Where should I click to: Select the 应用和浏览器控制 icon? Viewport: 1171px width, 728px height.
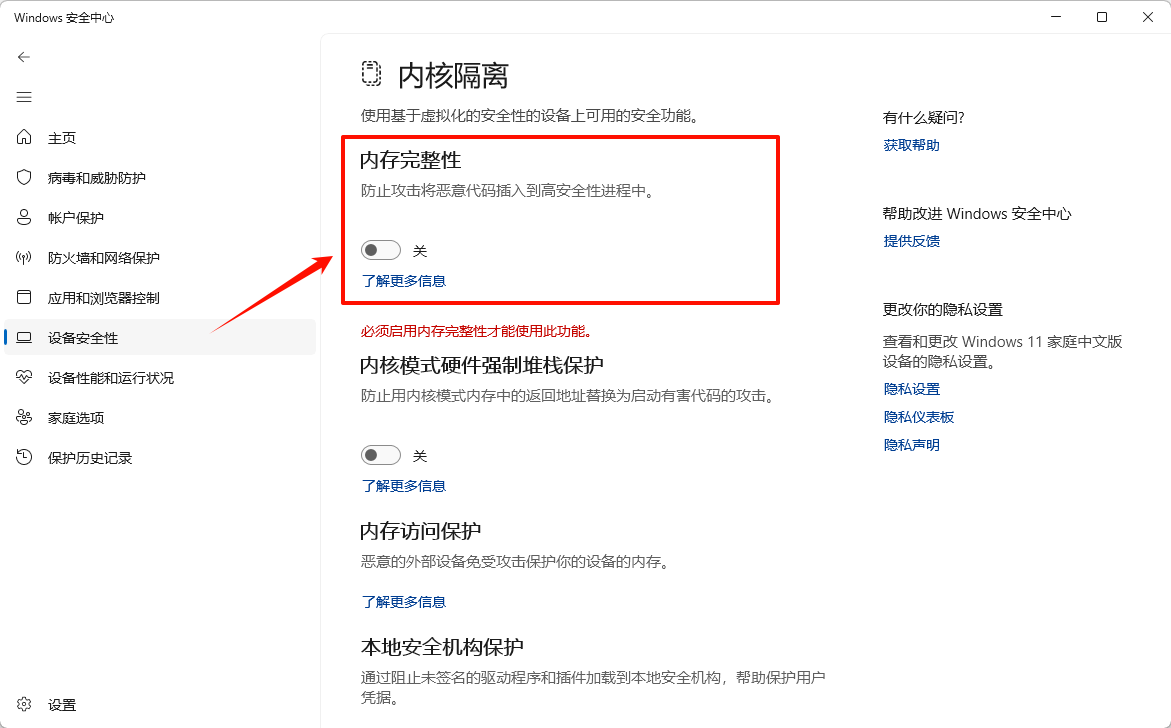tap(22, 297)
